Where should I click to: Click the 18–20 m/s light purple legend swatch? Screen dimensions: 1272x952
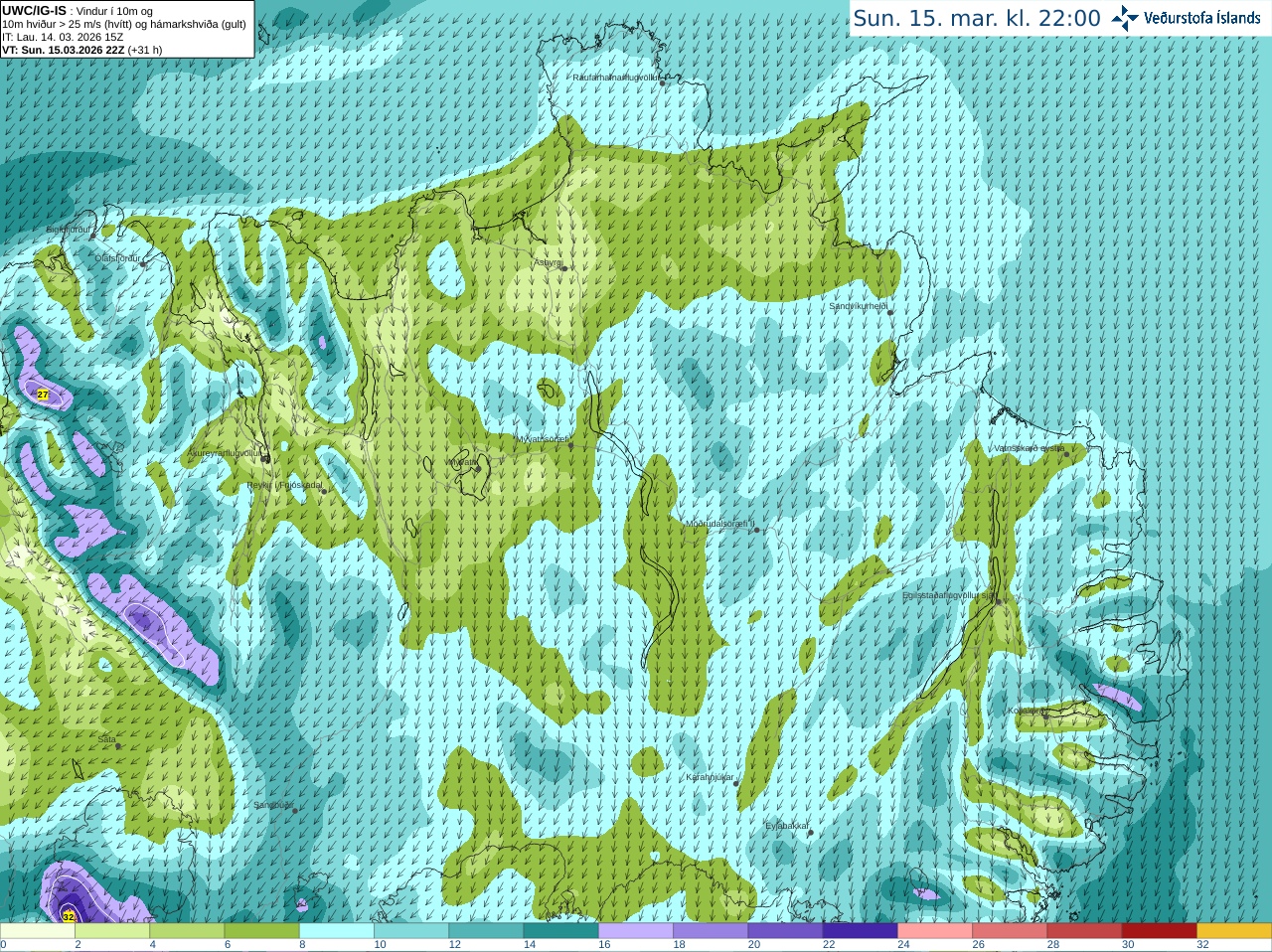coord(711,931)
